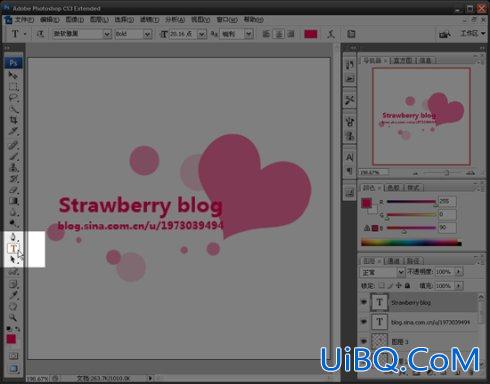Select the Healing Brush tool

13,145
